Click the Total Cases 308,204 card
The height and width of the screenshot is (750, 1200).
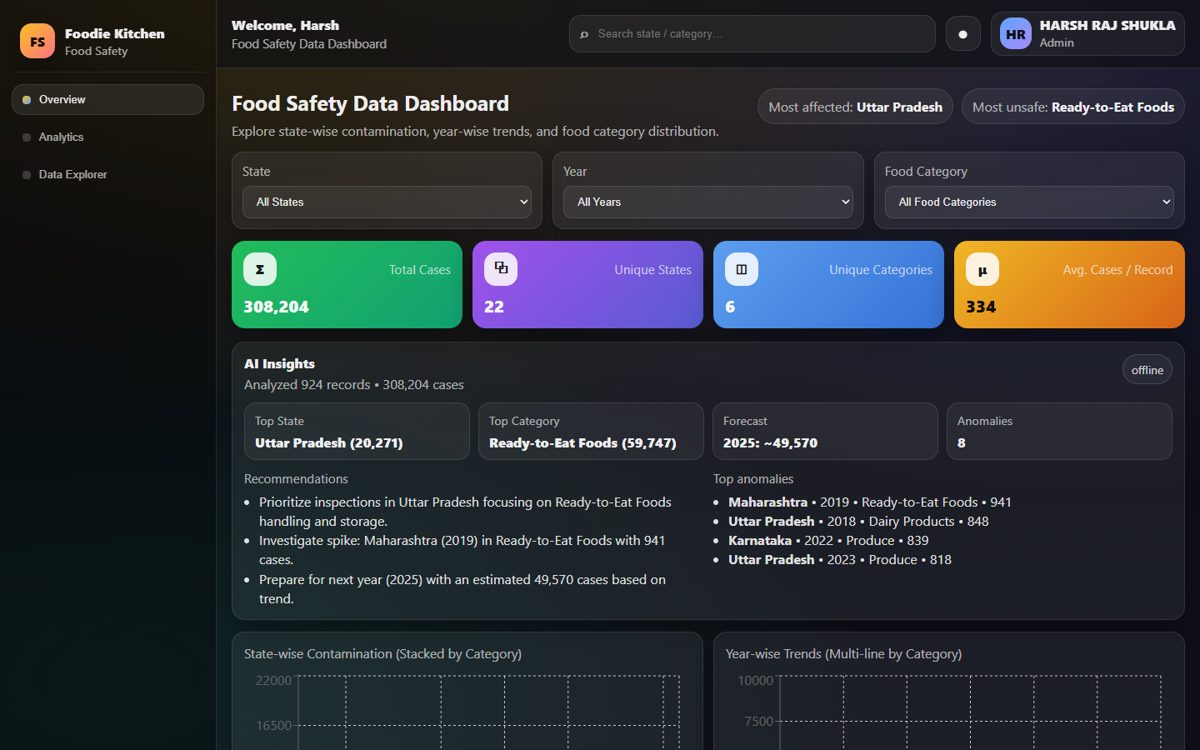click(x=347, y=285)
